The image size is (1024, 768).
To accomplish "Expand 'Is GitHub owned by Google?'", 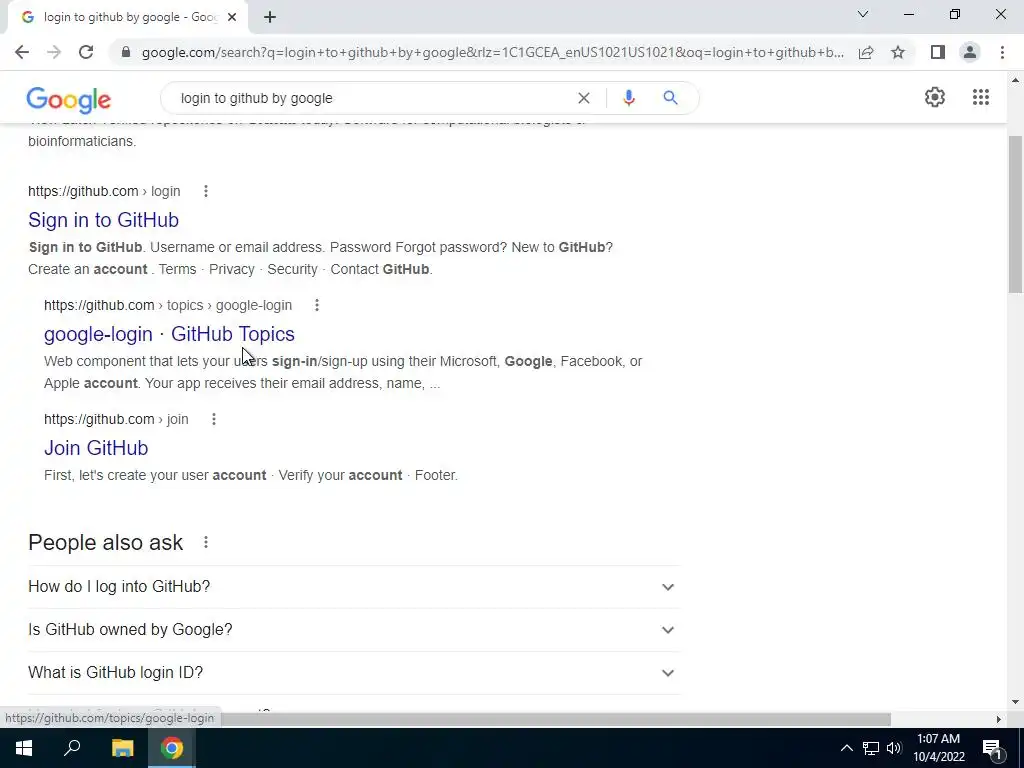I will coord(354,630).
